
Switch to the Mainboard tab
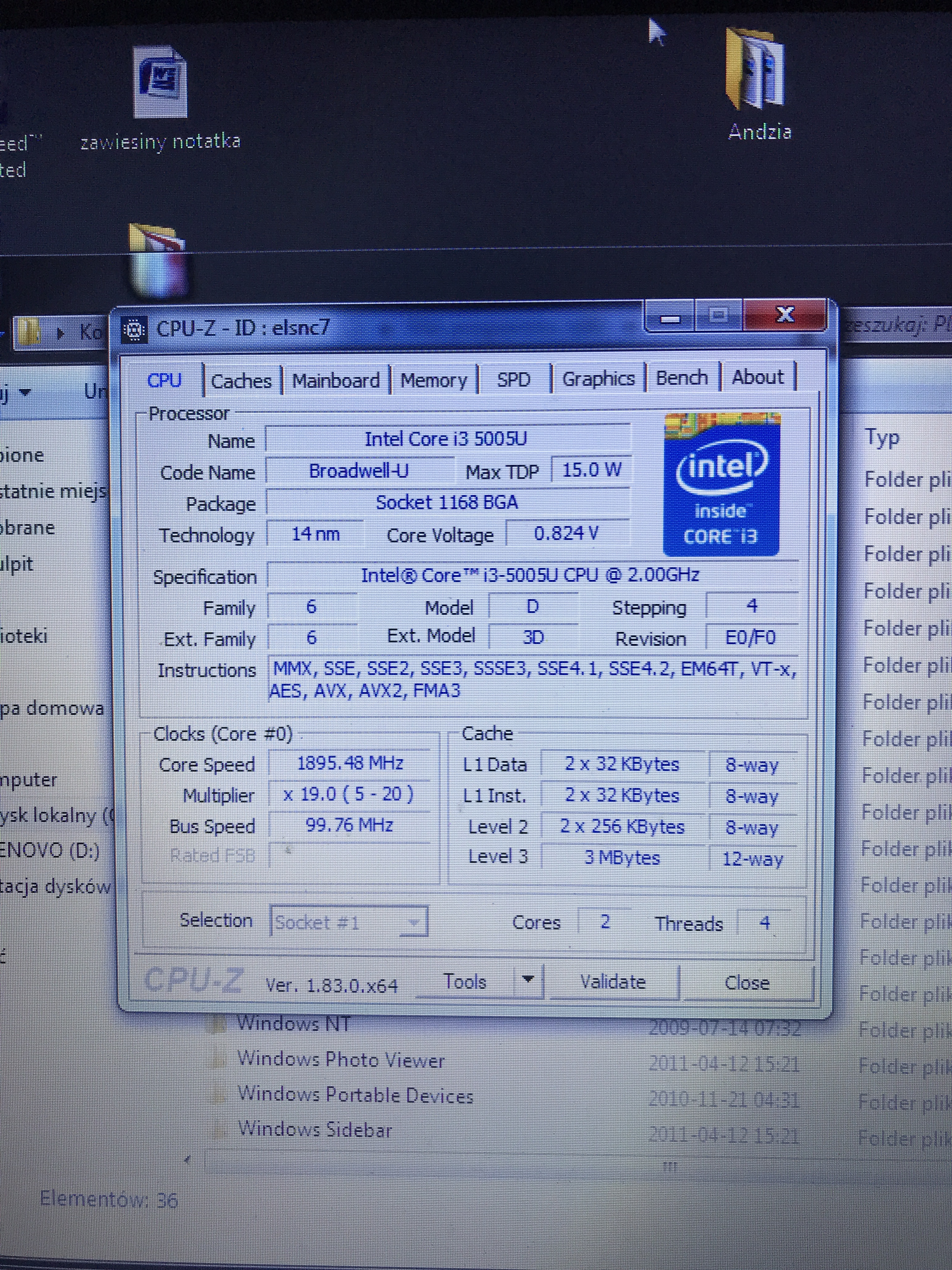click(336, 381)
